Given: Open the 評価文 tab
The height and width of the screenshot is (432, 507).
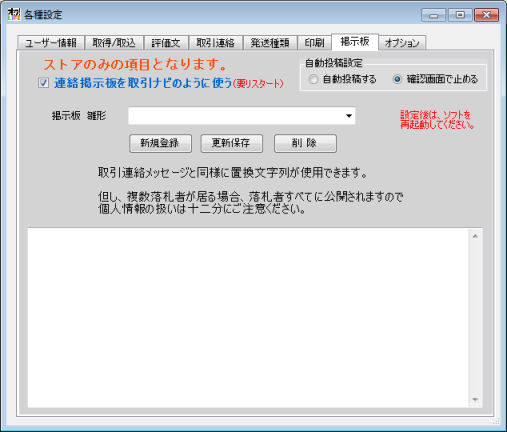Looking at the screenshot, I should pyautogui.click(x=166, y=43).
